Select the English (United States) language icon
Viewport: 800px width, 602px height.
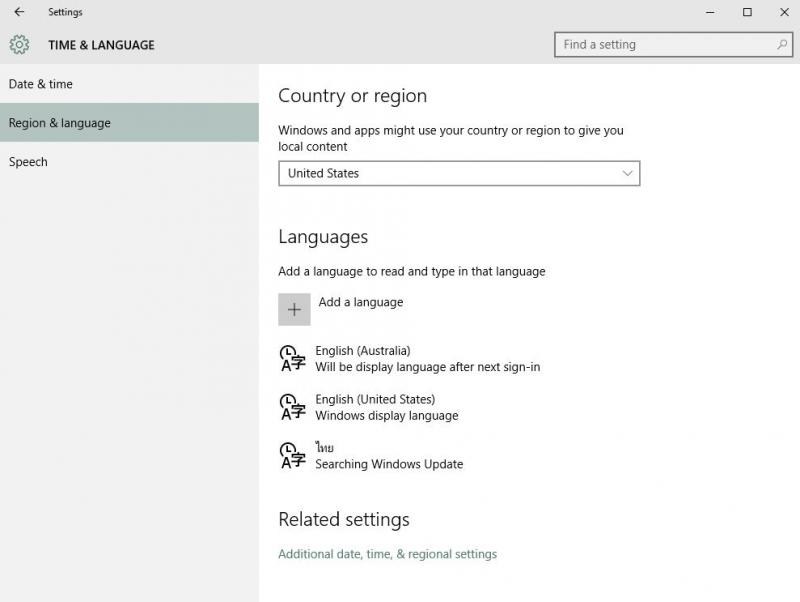pyautogui.click(x=293, y=407)
